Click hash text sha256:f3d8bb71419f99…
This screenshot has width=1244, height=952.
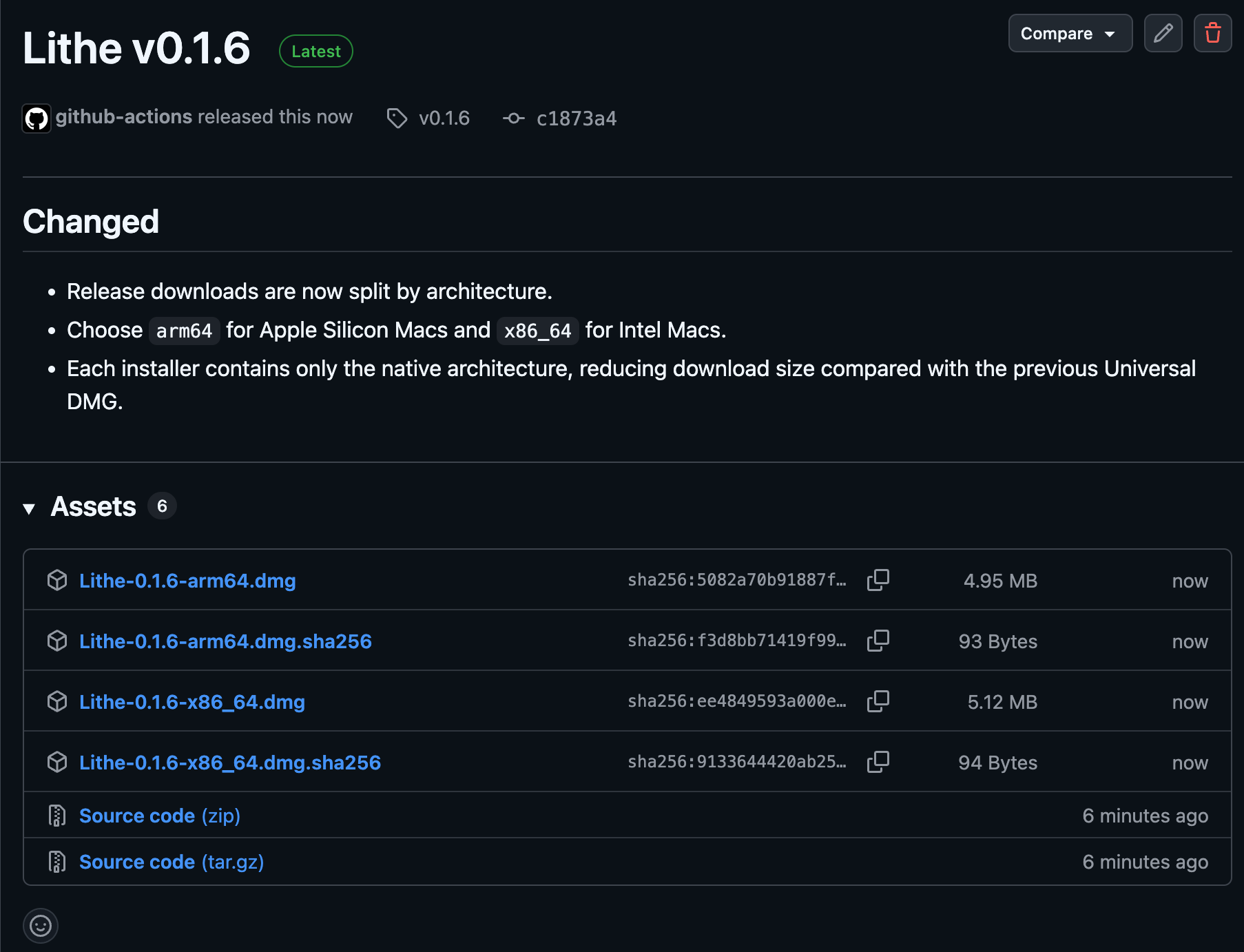click(x=737, y=641)
